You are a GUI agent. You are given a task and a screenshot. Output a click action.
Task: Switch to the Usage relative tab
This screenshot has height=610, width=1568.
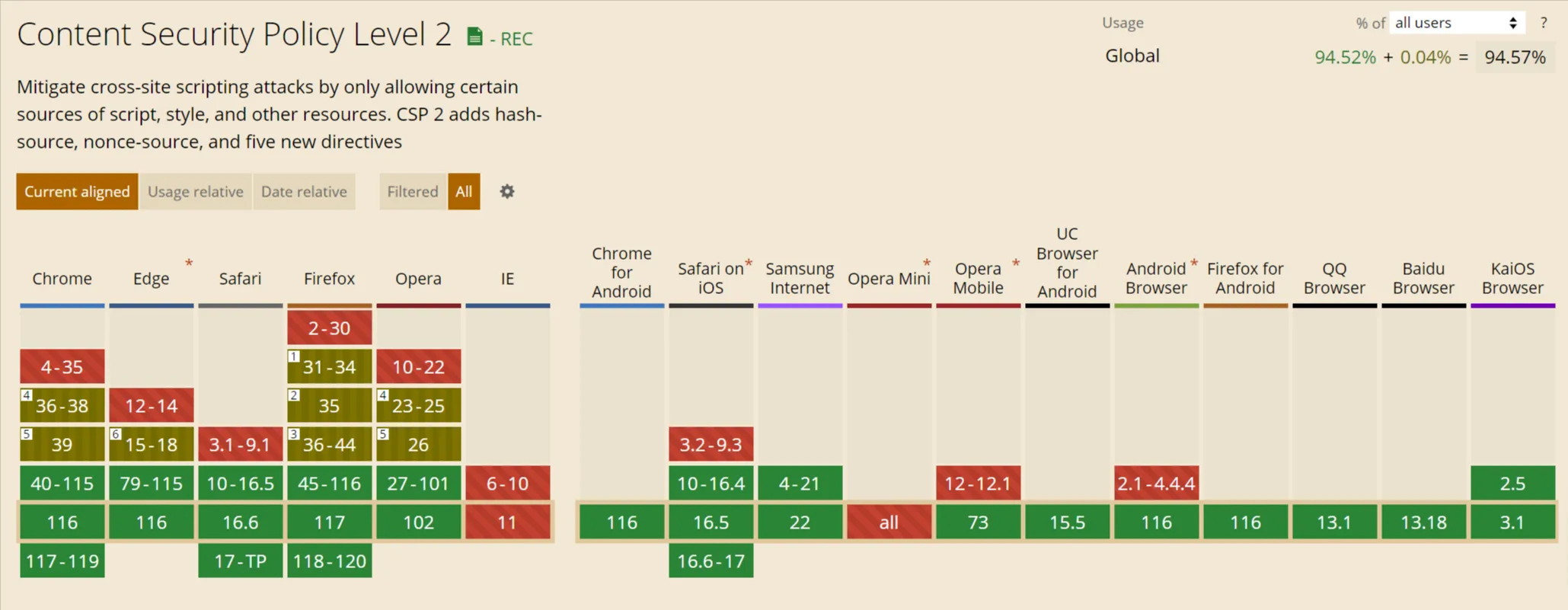point(196,192)
